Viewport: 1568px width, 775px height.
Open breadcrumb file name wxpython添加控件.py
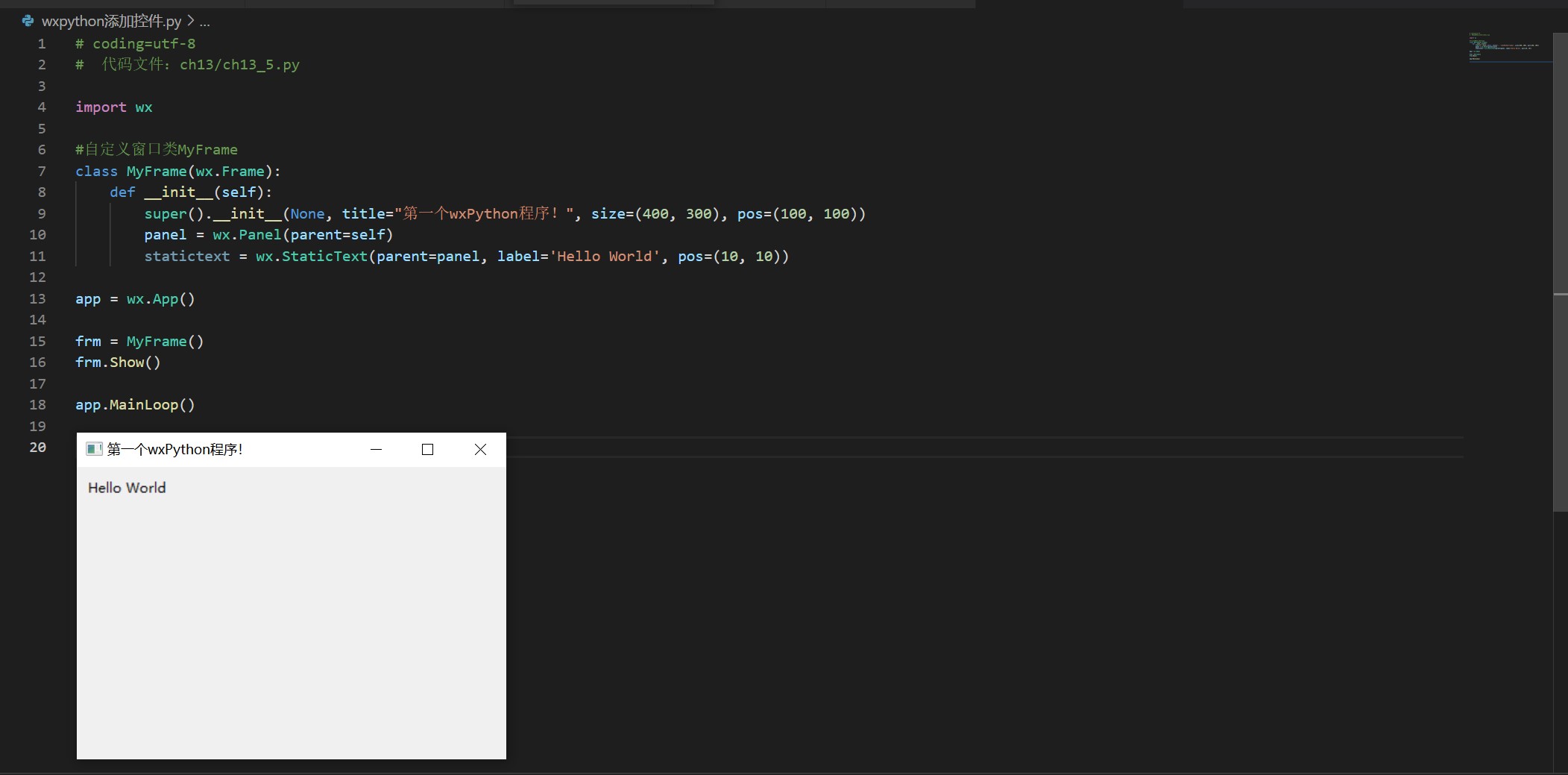coord(112,21)
